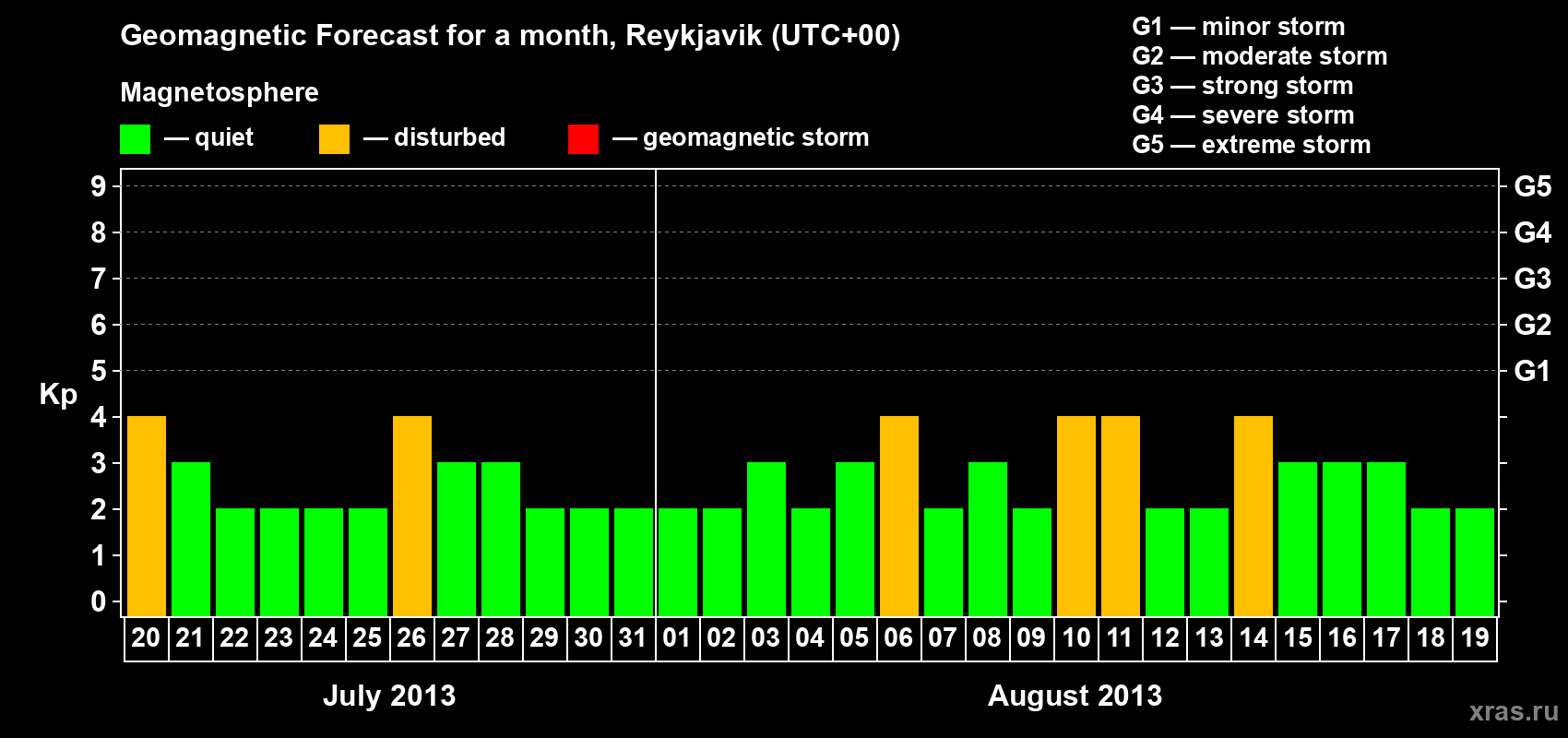This screenshot has width=1568, height=738.
Task: Click the green quiet legend swatch
Action: coord(136,139)
